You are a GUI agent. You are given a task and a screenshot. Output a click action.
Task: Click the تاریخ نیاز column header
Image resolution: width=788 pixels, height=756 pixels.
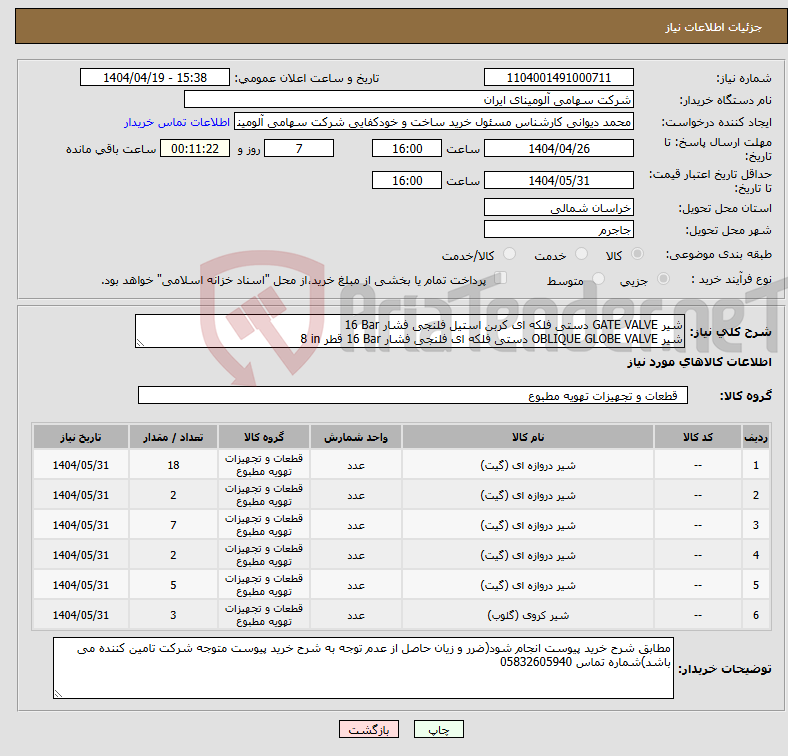(81, 437)
